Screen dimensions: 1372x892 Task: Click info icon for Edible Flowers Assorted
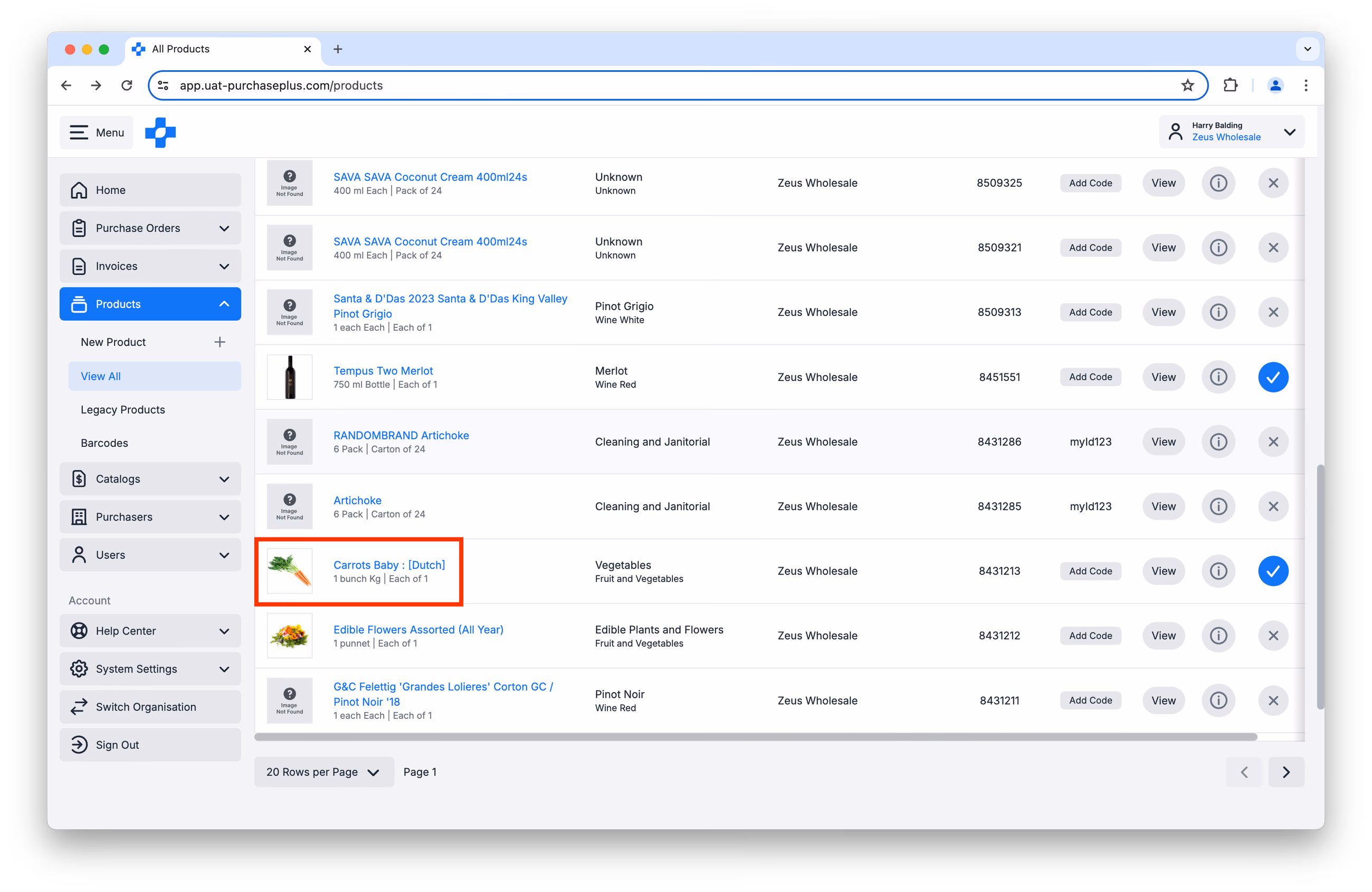pyautogui.click(x=1218, y=636)
